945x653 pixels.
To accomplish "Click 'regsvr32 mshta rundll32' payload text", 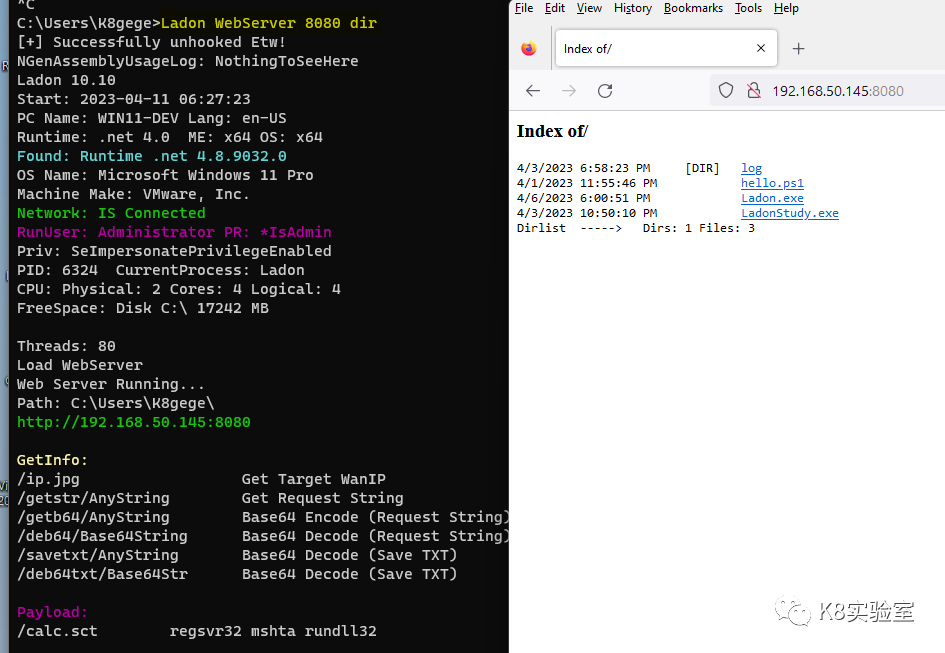I will click(273, 631).
